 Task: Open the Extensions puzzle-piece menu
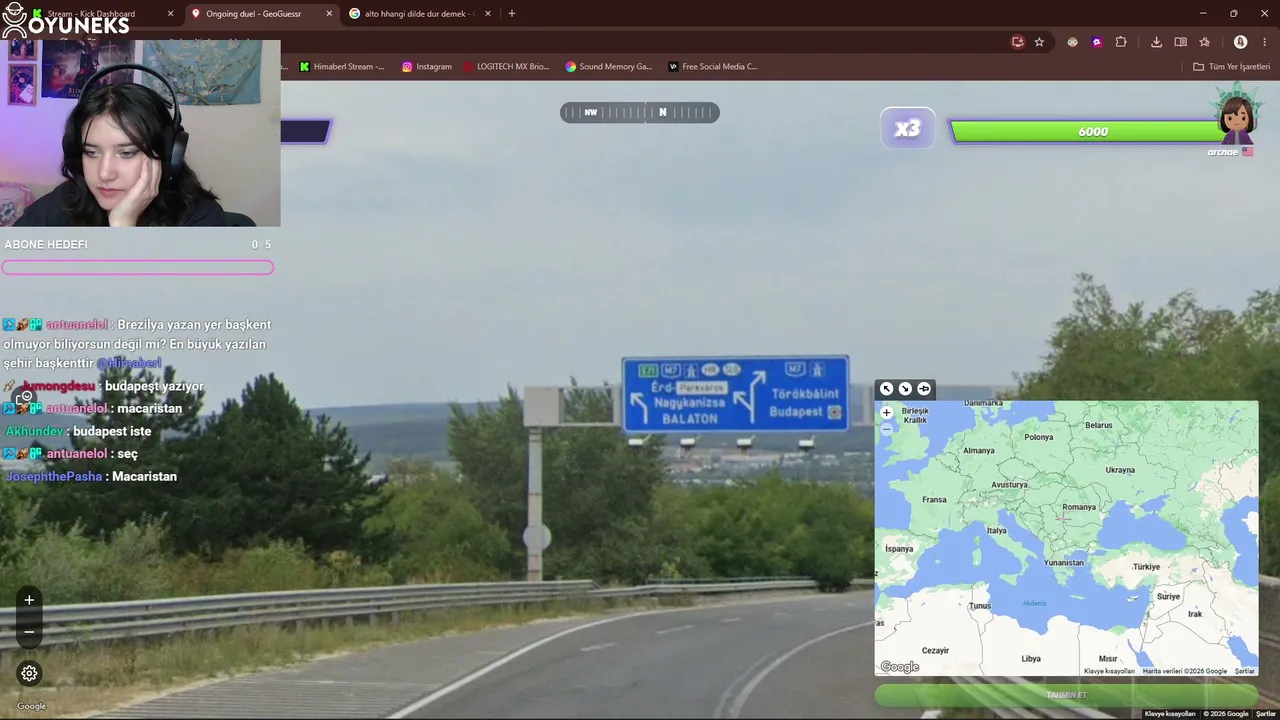point(1121,42)
